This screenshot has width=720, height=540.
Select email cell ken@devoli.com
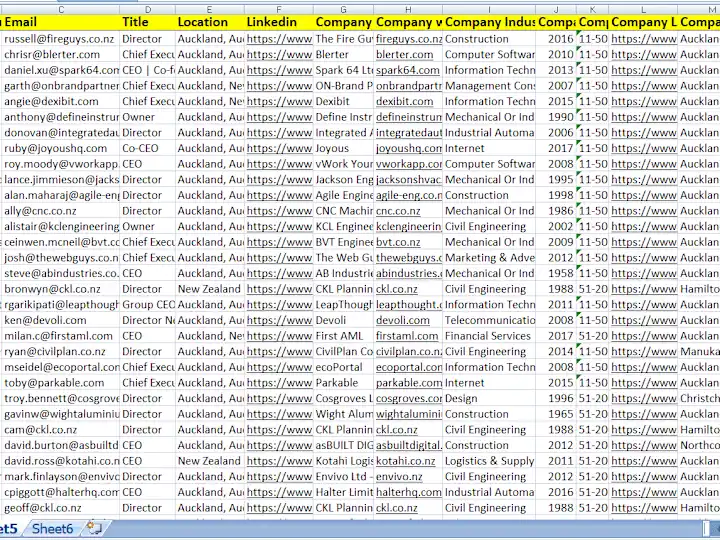click(61, 320)
